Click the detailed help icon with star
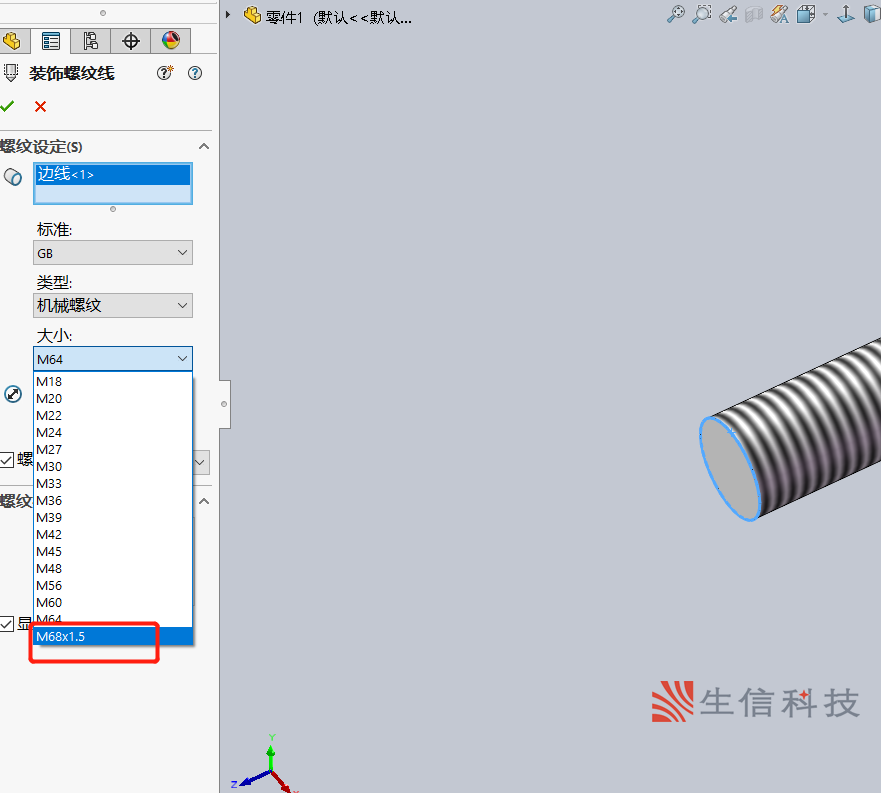The width and height of the screenshot is (881, 793). 165,73
